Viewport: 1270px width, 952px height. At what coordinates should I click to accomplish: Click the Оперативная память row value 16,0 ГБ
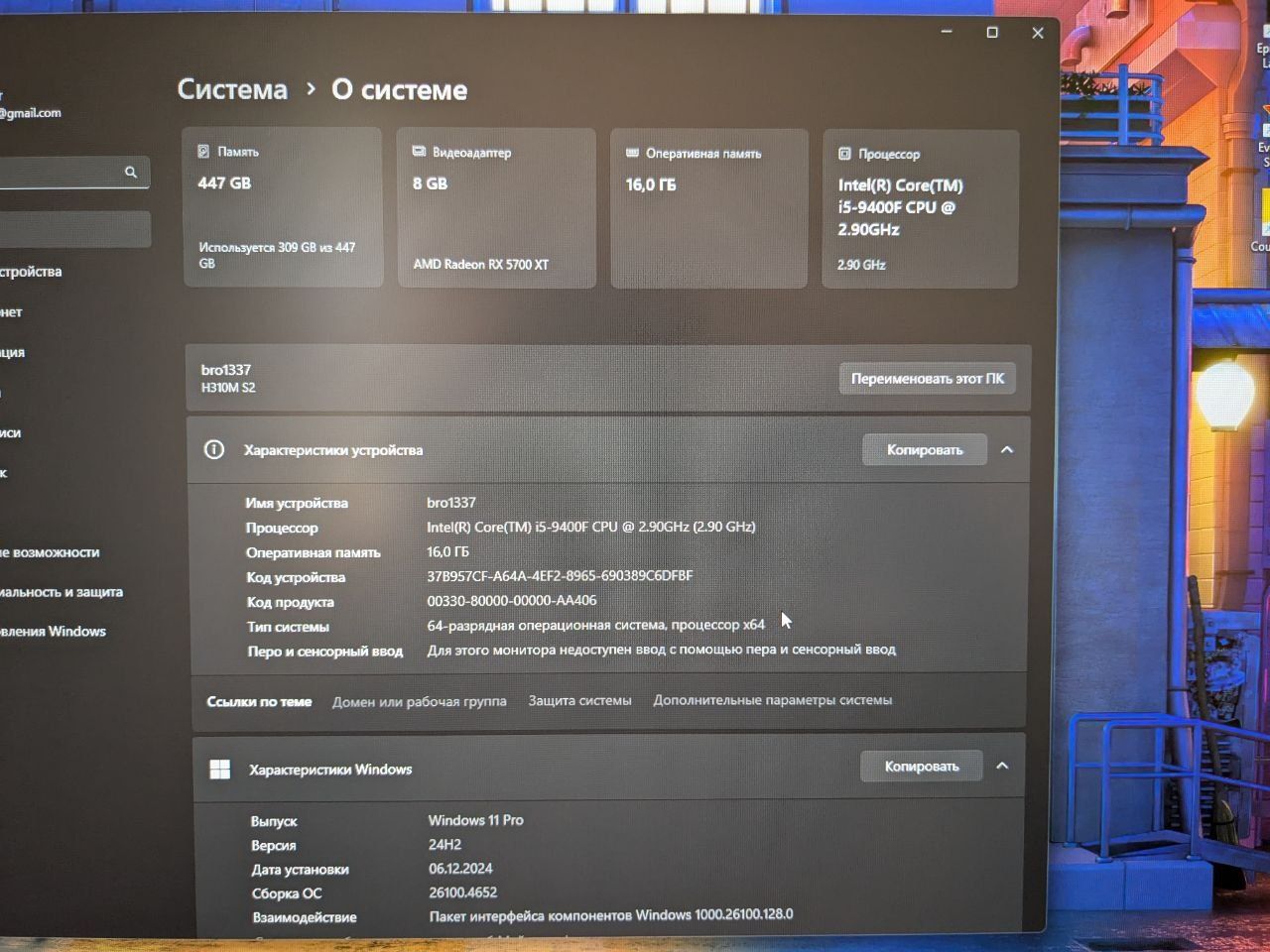click(x=447, y=551)
